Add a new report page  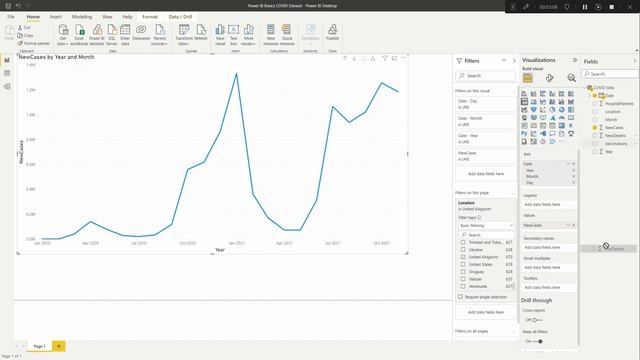tap(58, 346)
